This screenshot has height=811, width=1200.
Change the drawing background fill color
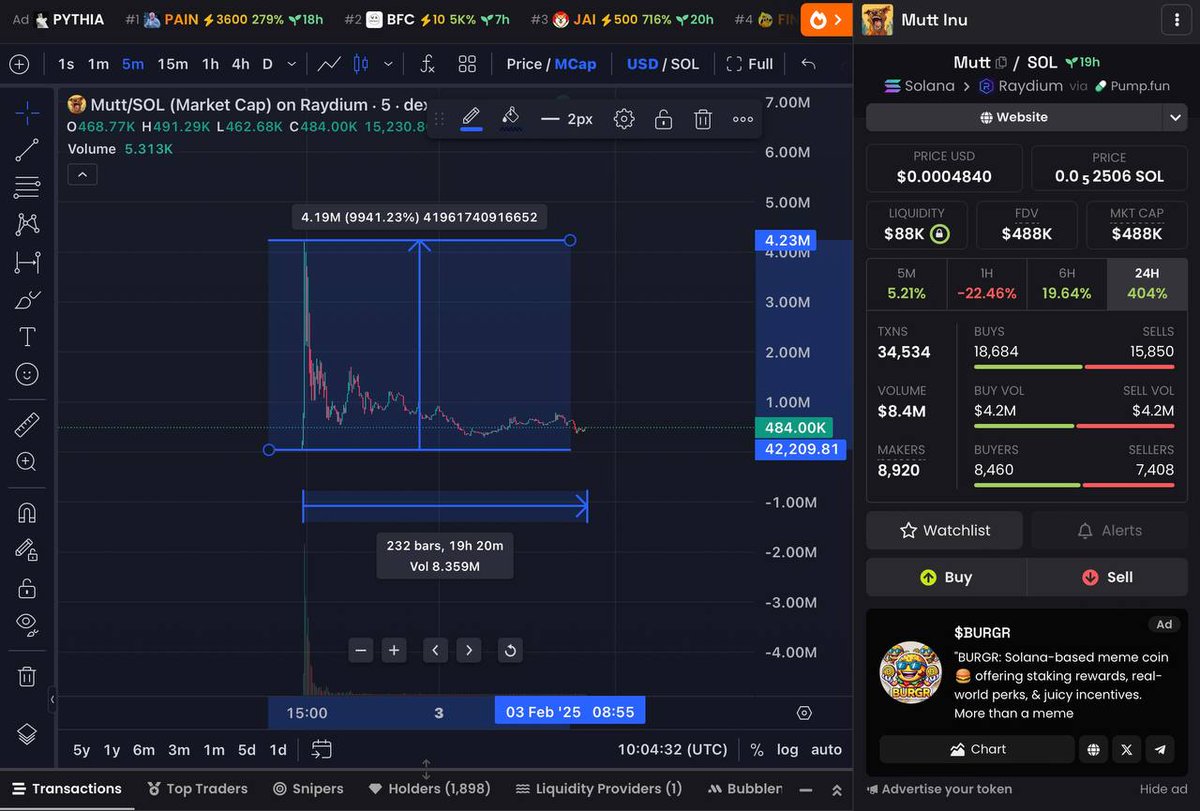(511, 119)
